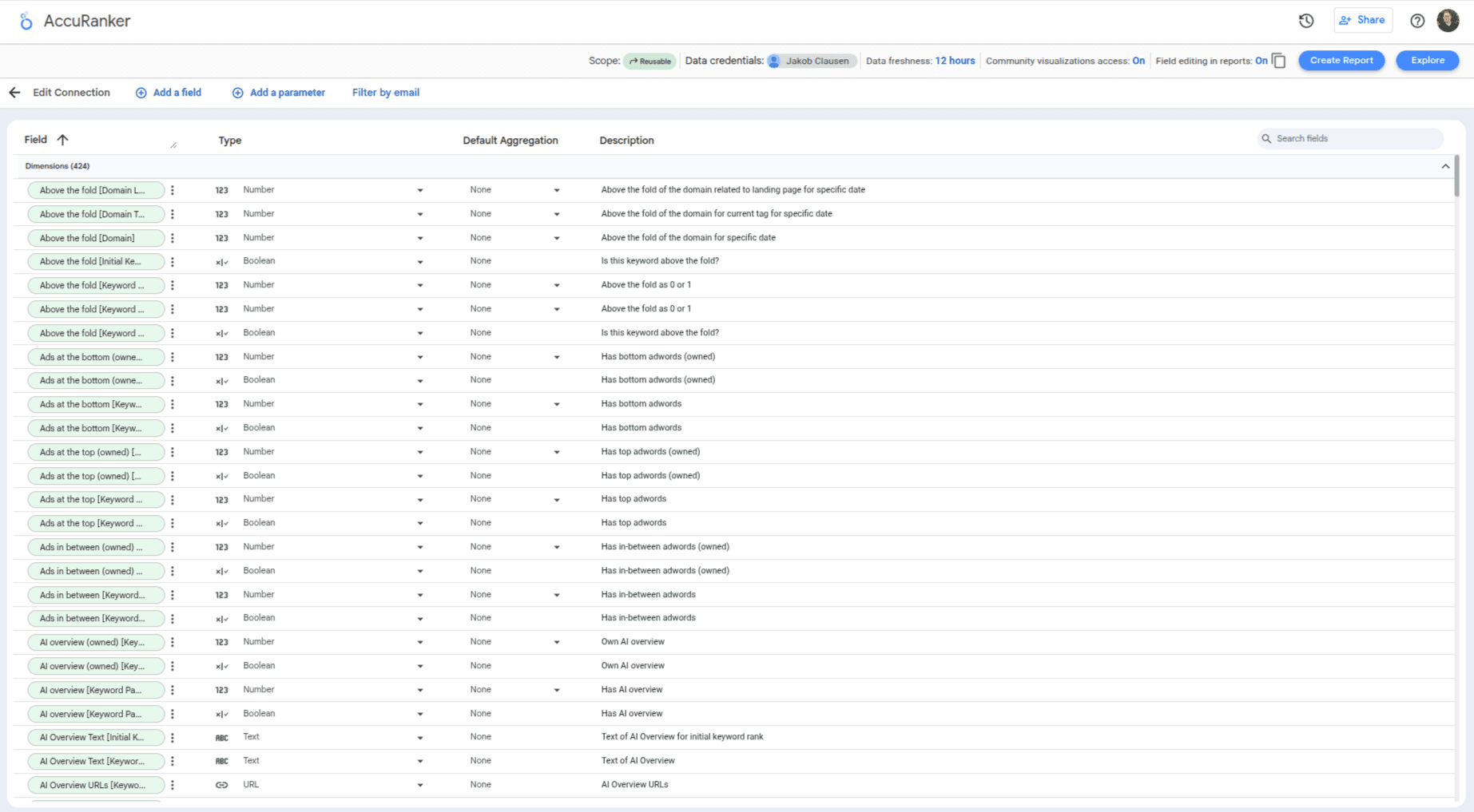Click the Default Aggregation column header
This screenshot has height=812, width=1474.
511,141
